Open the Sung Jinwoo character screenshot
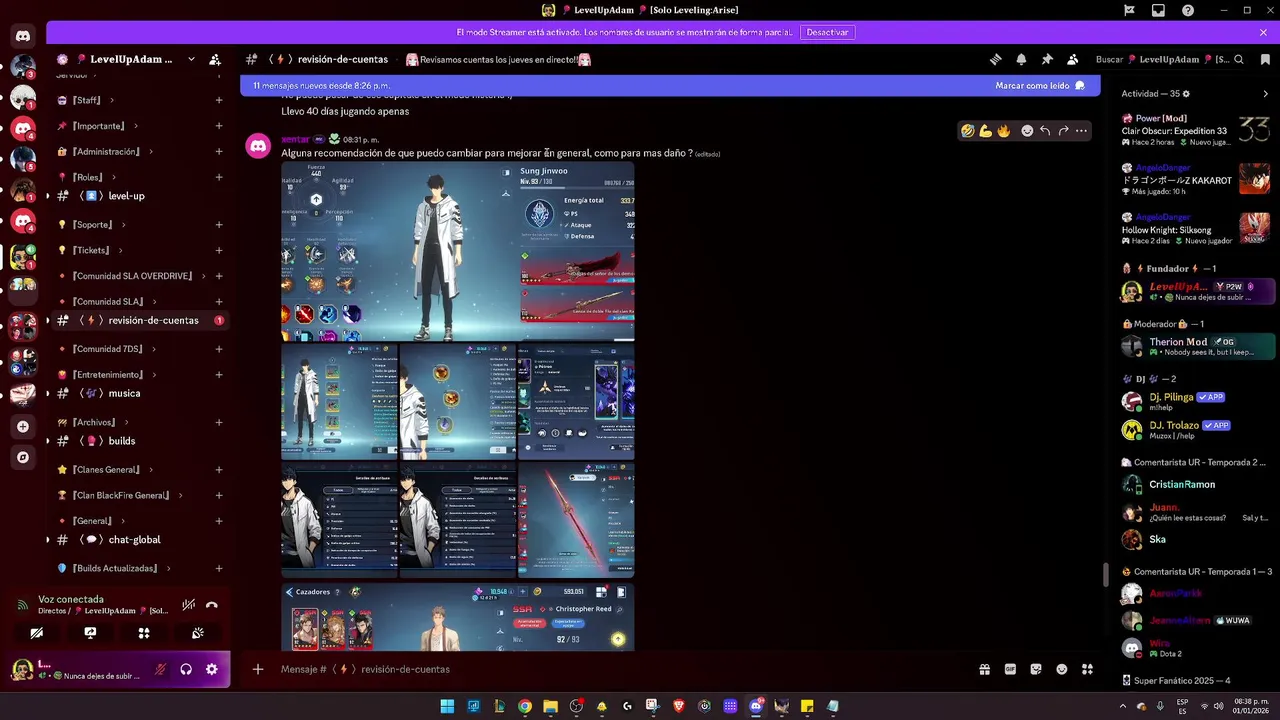This screenshot has height=720, width=1280. coord(457,252)
